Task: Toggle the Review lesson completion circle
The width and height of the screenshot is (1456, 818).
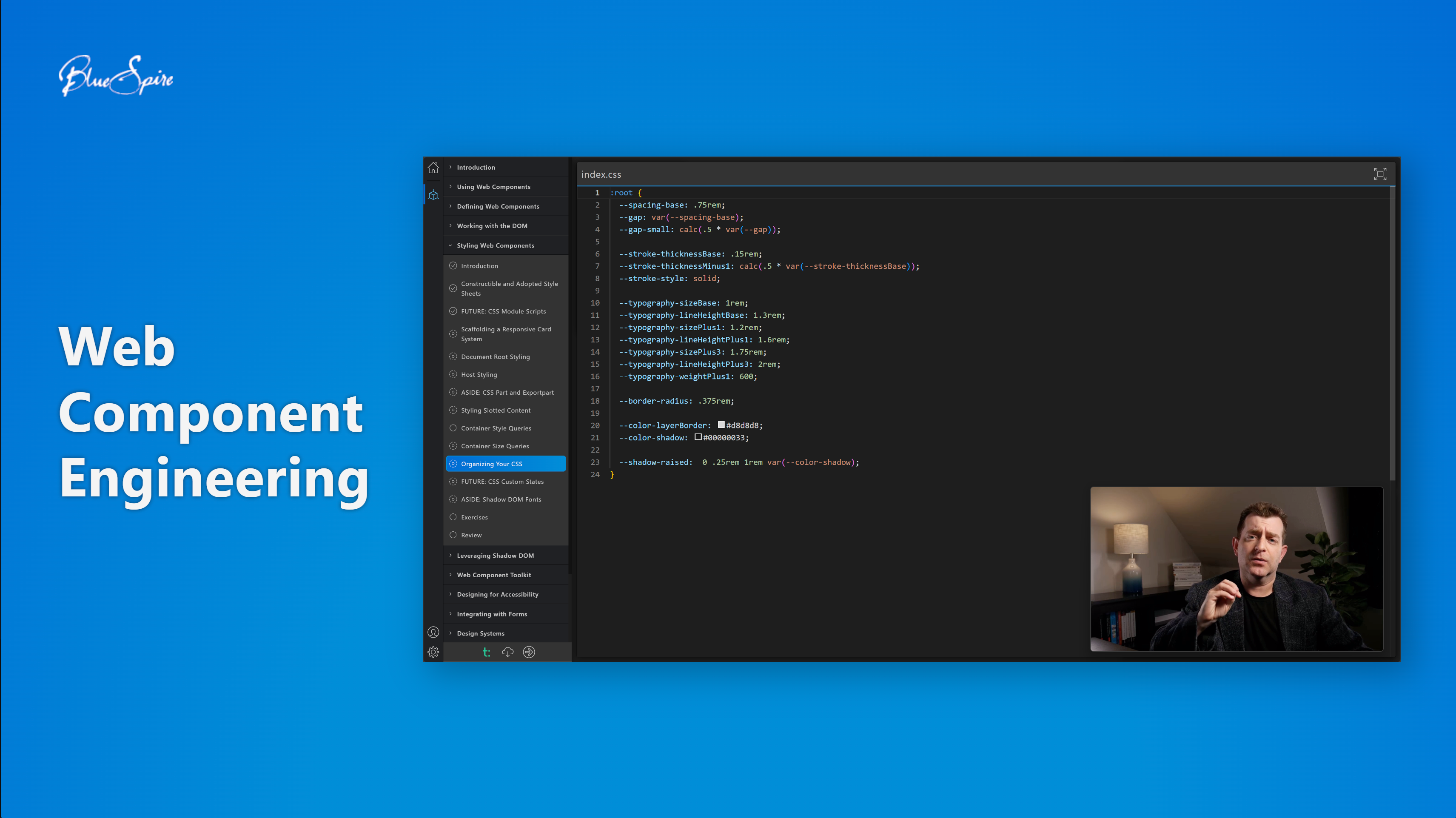Action: point(453,535)
